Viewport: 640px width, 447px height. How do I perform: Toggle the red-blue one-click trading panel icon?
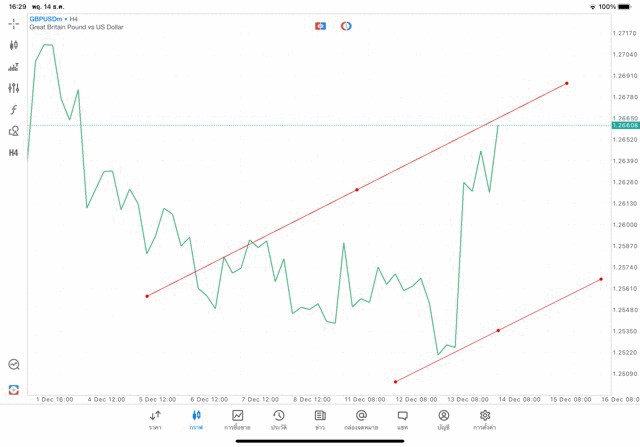tap(321, 26)
